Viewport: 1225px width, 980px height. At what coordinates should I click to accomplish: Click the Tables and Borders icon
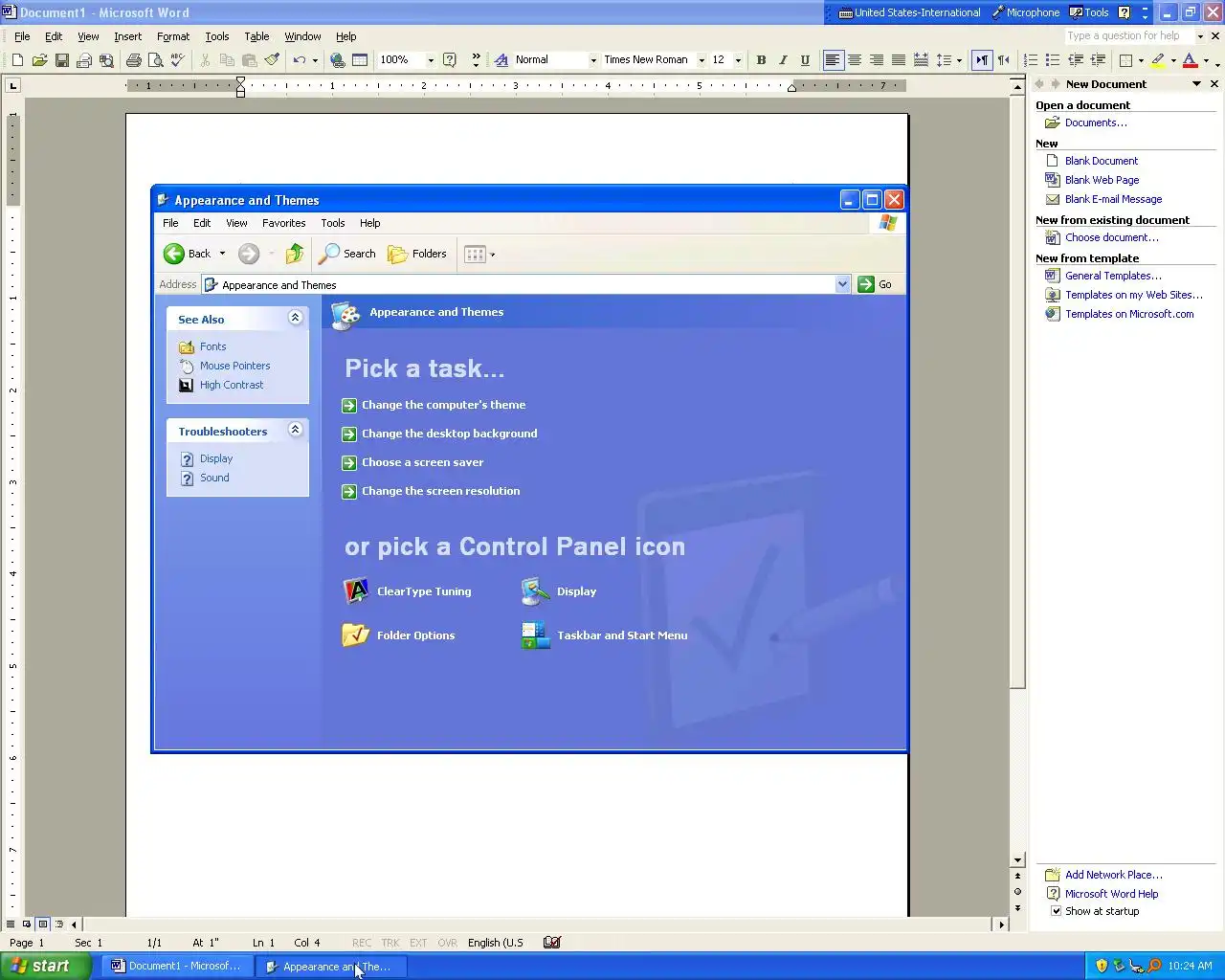(x=360, y=60)
